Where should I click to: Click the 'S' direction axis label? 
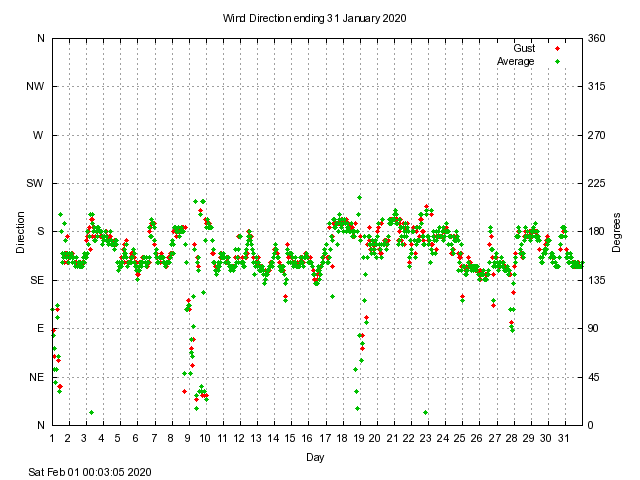click(x=40, y=231)
